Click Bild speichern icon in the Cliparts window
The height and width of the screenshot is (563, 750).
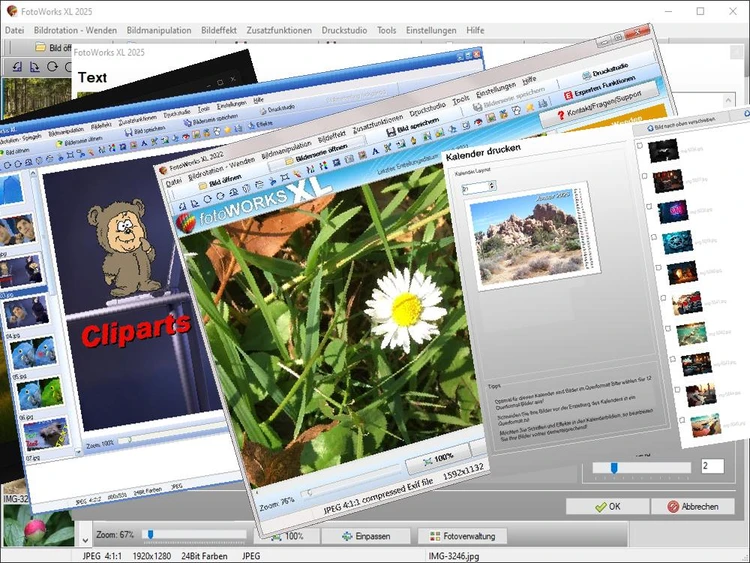click(128, 132)
